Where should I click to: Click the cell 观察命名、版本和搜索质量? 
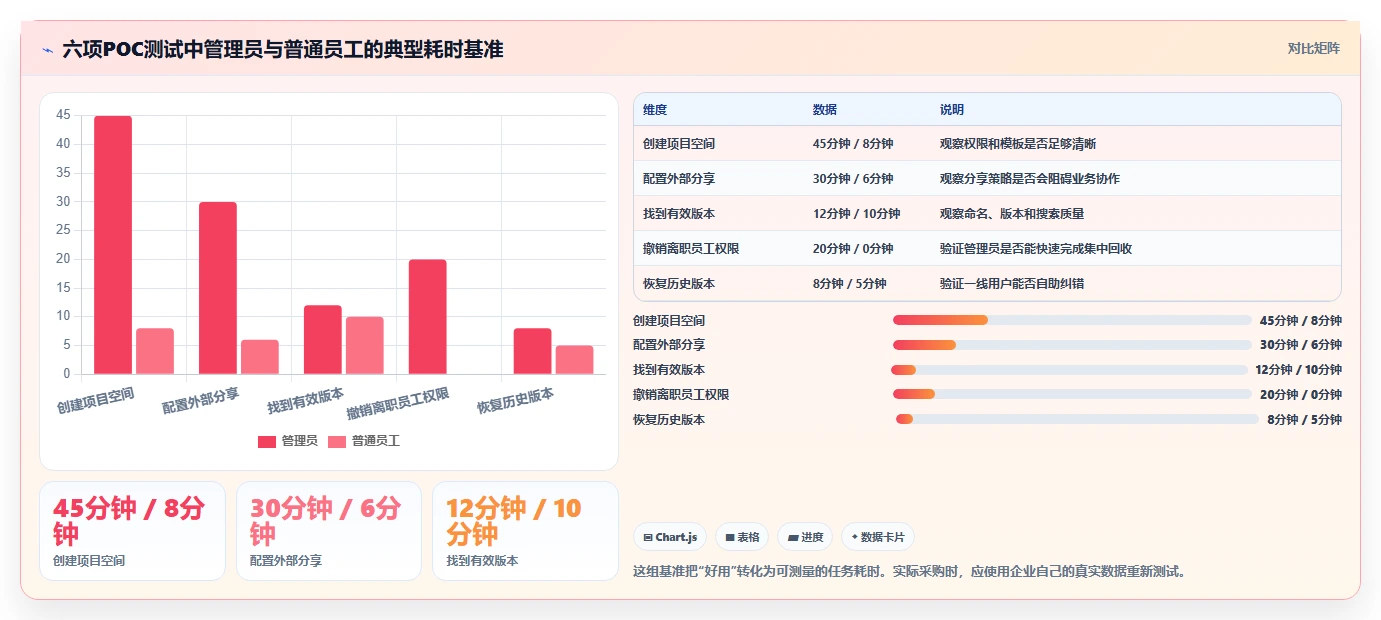[1012, 214]
